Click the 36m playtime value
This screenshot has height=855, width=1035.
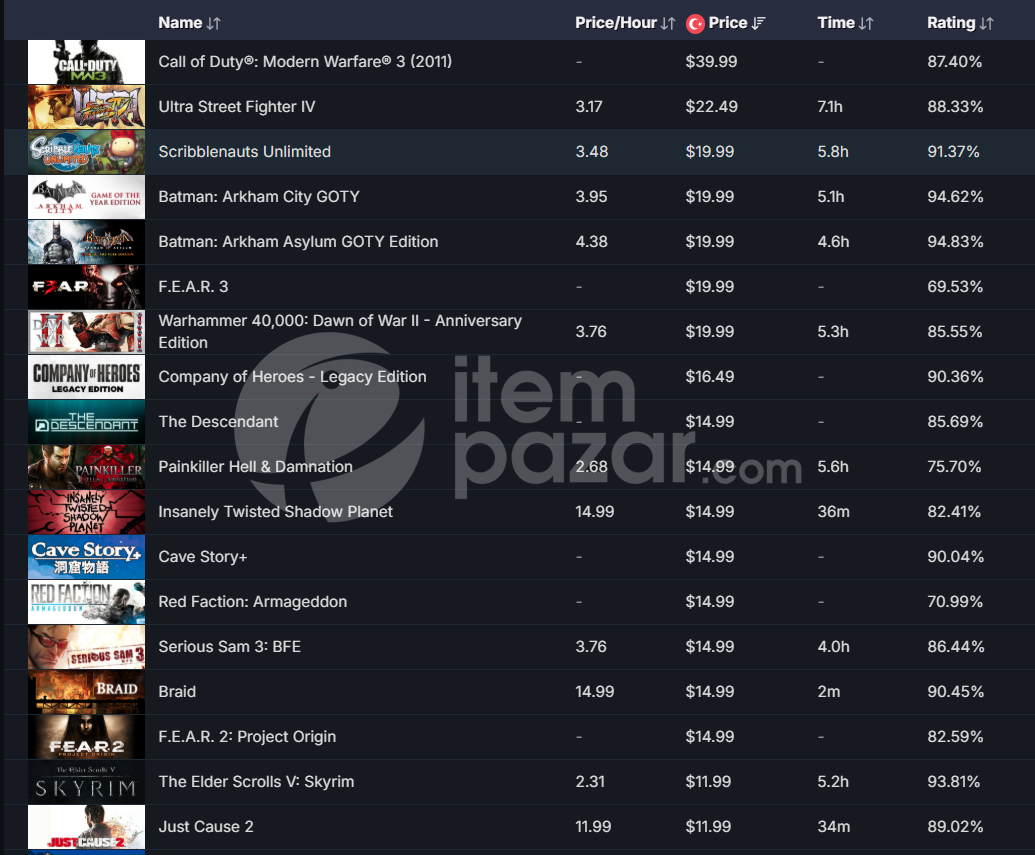click(x=834, y=512)
